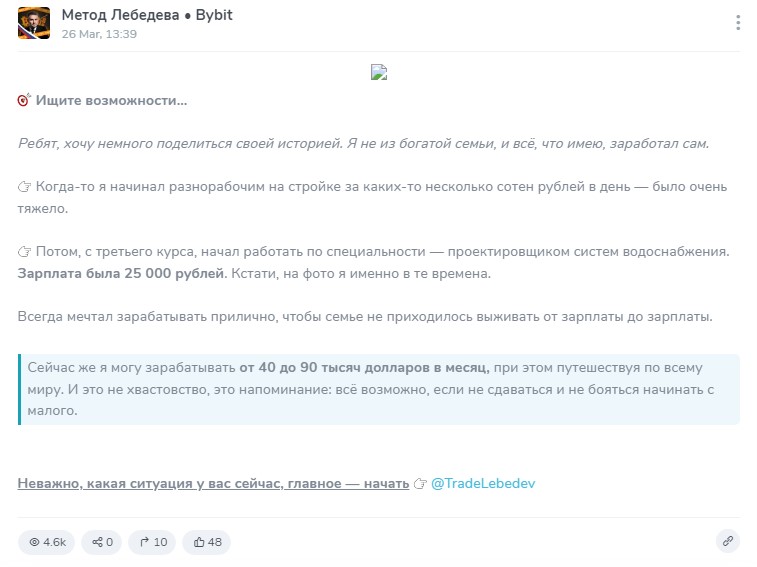Click the forwards arrow counter showing 10
Viewport: 757px width, 567px height.
coord(153,542)
